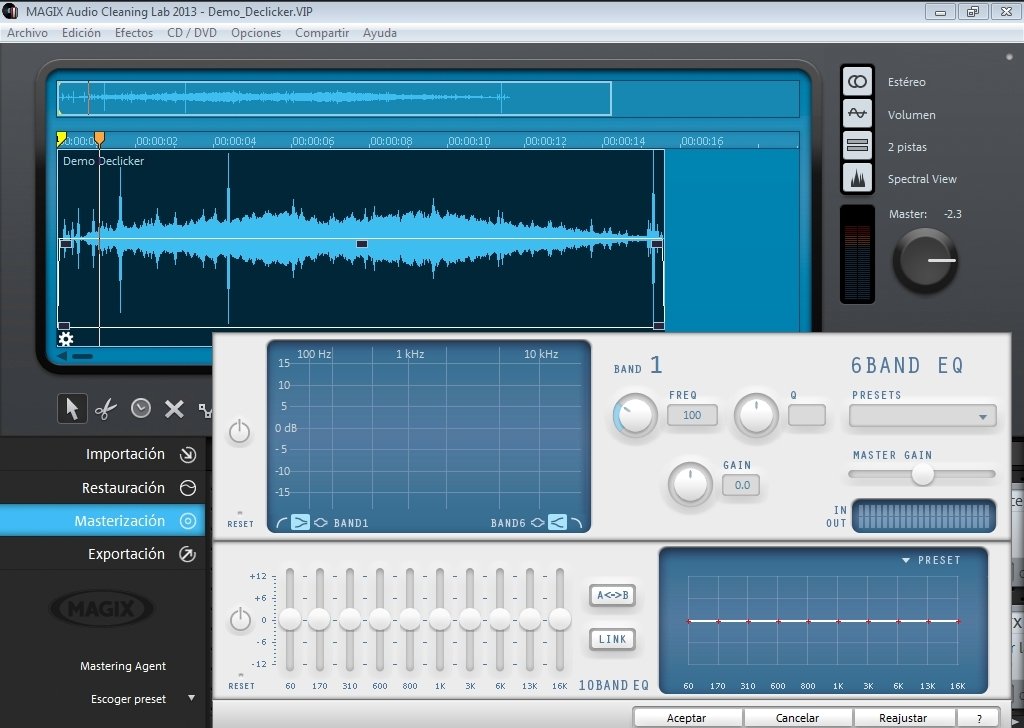The height and width of the screenshot is (728, 1024).
Task: Click the 600 Hz fader knob
Action: (x=380, y=619)
